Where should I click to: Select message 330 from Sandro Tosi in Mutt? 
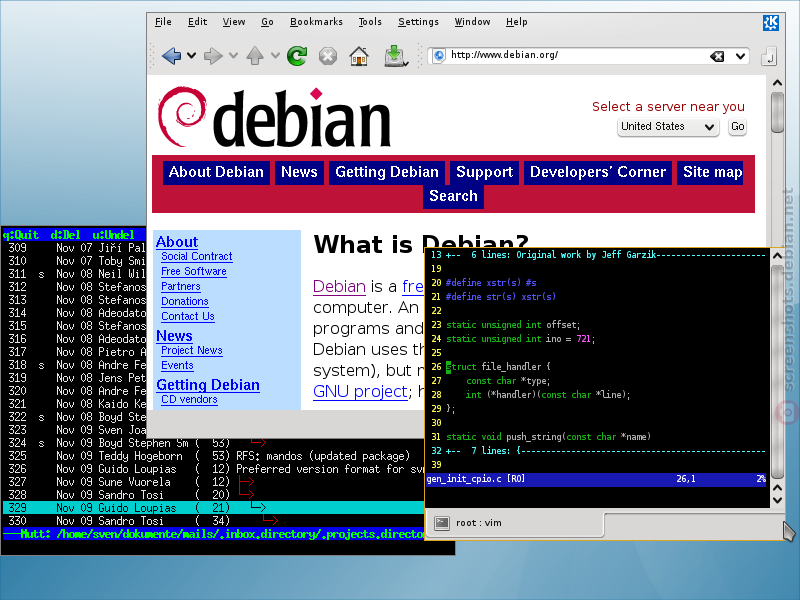click(213, 520)
